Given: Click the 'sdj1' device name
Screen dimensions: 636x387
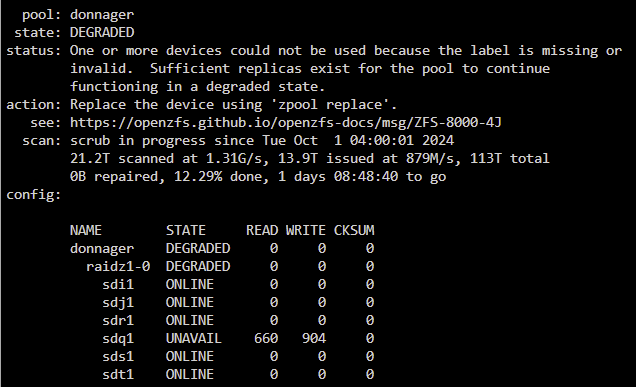Looking at the screenshot, I should tap(118, 303).
